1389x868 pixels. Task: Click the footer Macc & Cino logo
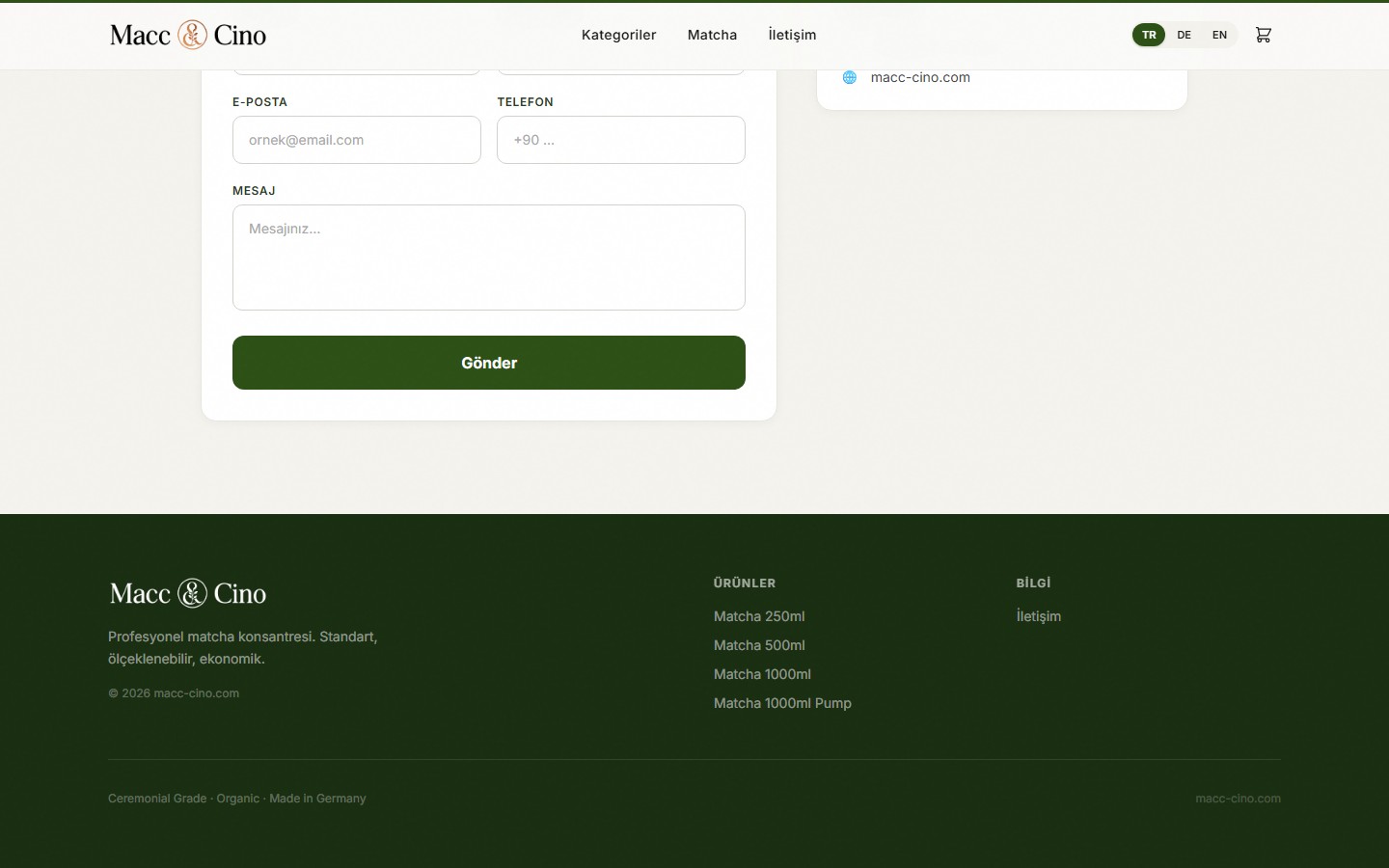(188, 593)
